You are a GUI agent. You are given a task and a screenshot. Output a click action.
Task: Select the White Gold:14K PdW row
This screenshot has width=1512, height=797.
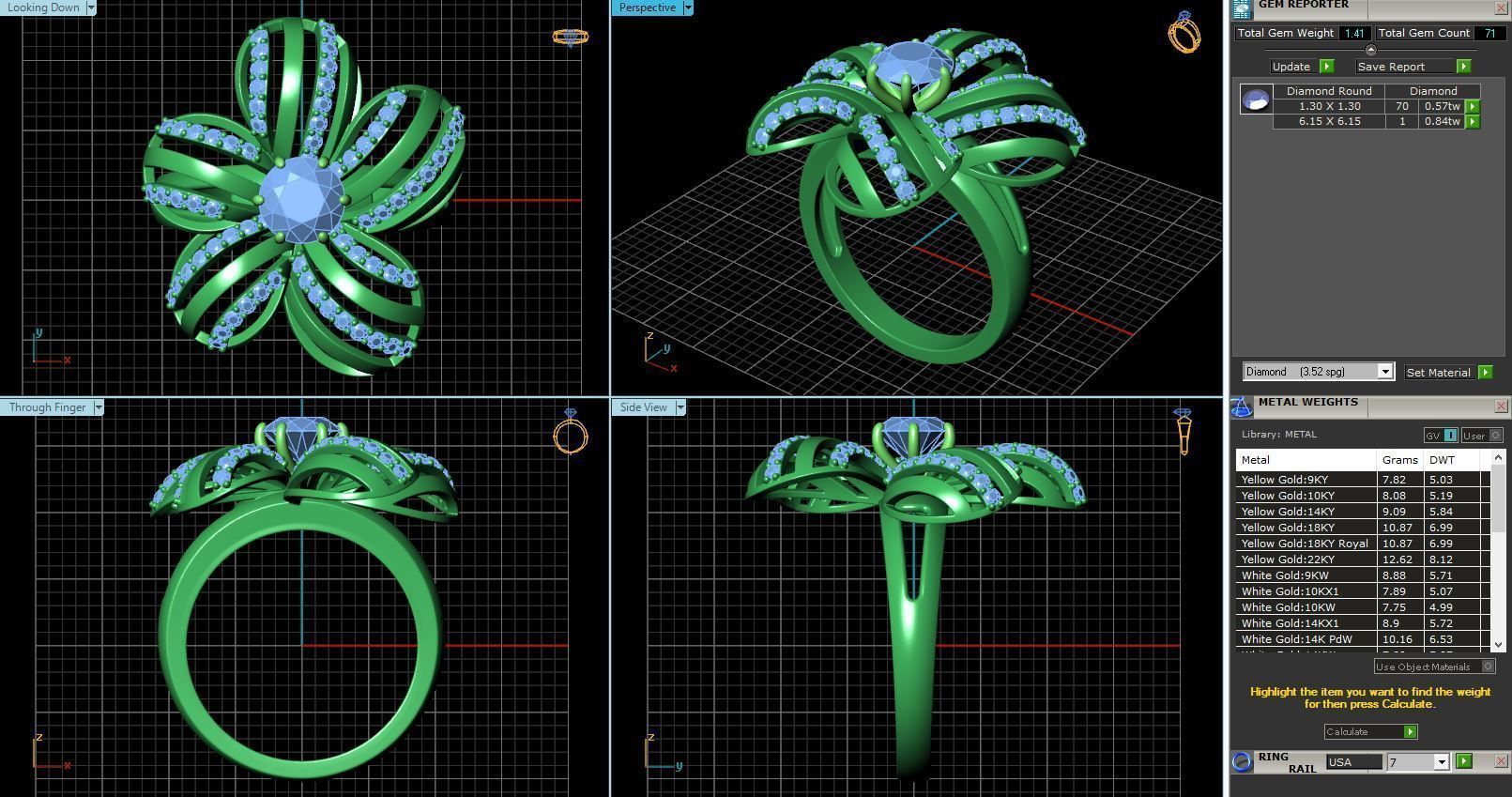pyautogui.click(x=1363, y=639)
